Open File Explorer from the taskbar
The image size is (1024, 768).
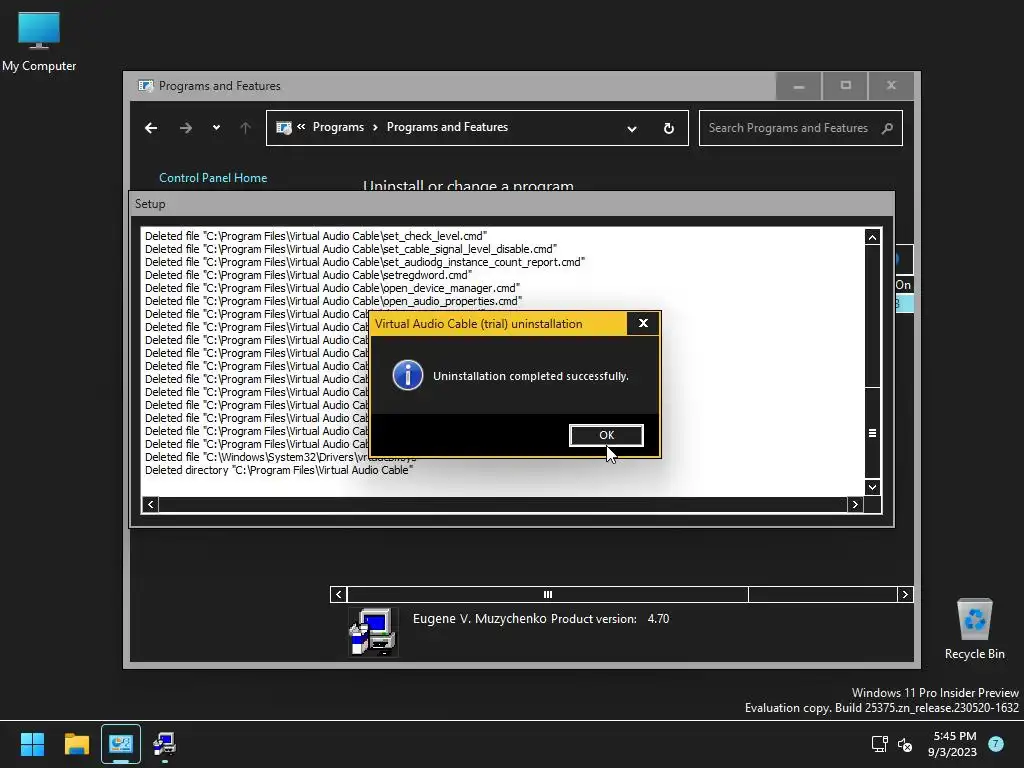pyautogui.click(x=76, y=744)
